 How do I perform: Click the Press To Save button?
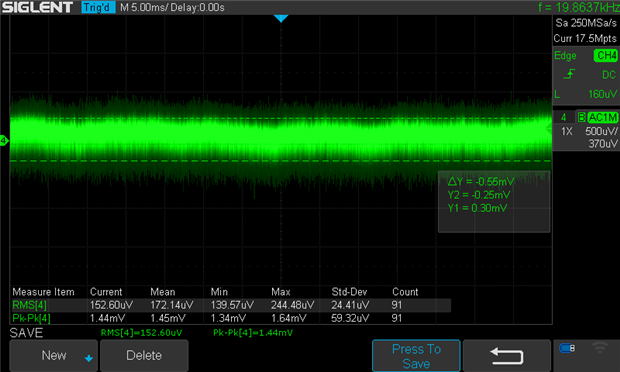[416, 356]
